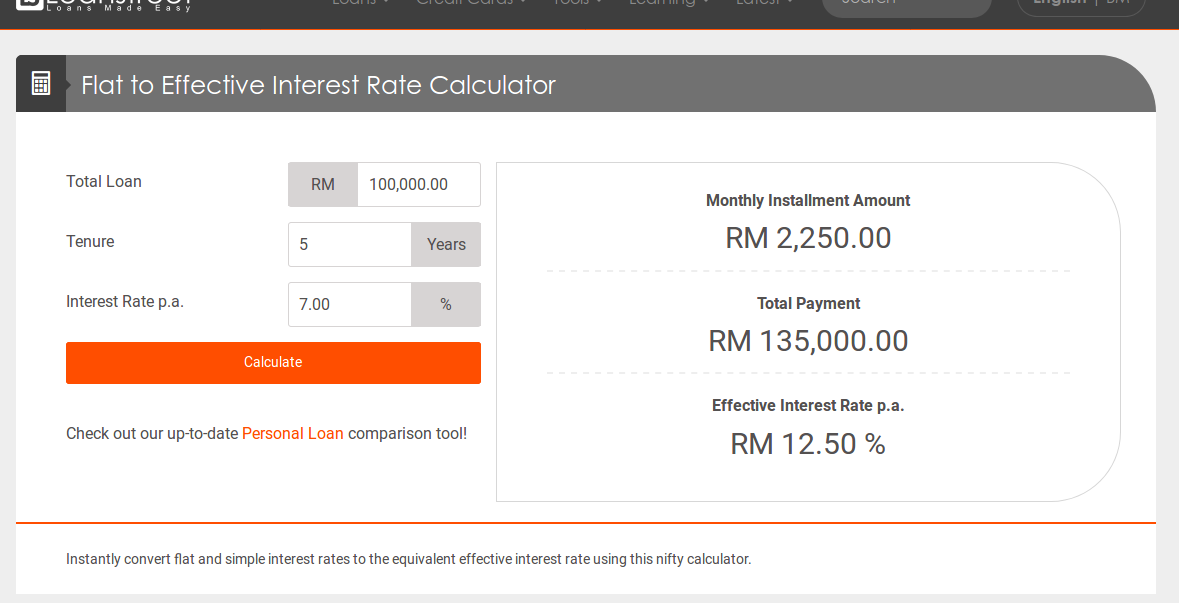
Task: Open the Tools dropdown menu
Action: (578, 3)
